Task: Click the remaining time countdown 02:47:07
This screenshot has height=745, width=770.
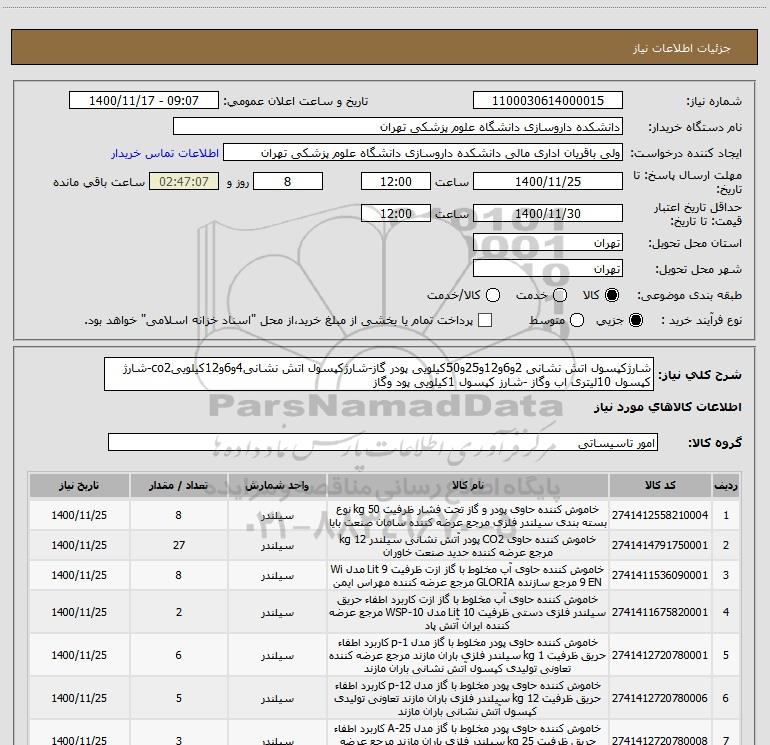Action: click(184, 181)
